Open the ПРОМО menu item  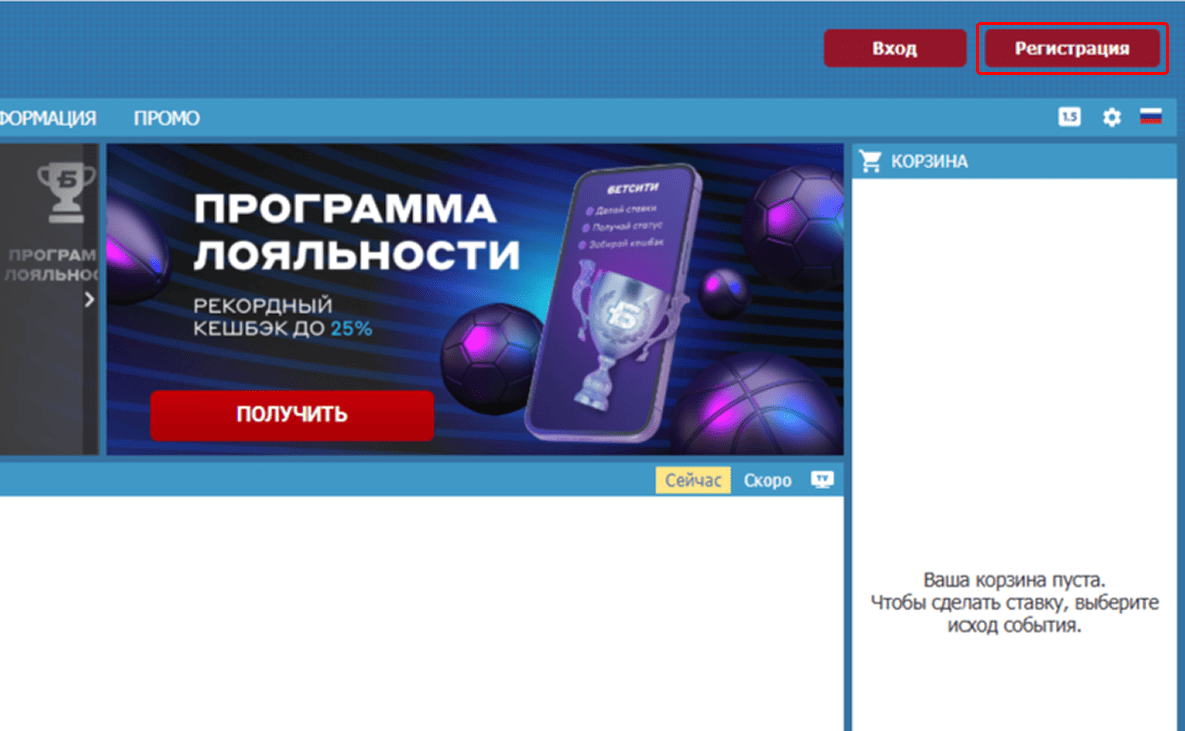(x=167, y=118)
